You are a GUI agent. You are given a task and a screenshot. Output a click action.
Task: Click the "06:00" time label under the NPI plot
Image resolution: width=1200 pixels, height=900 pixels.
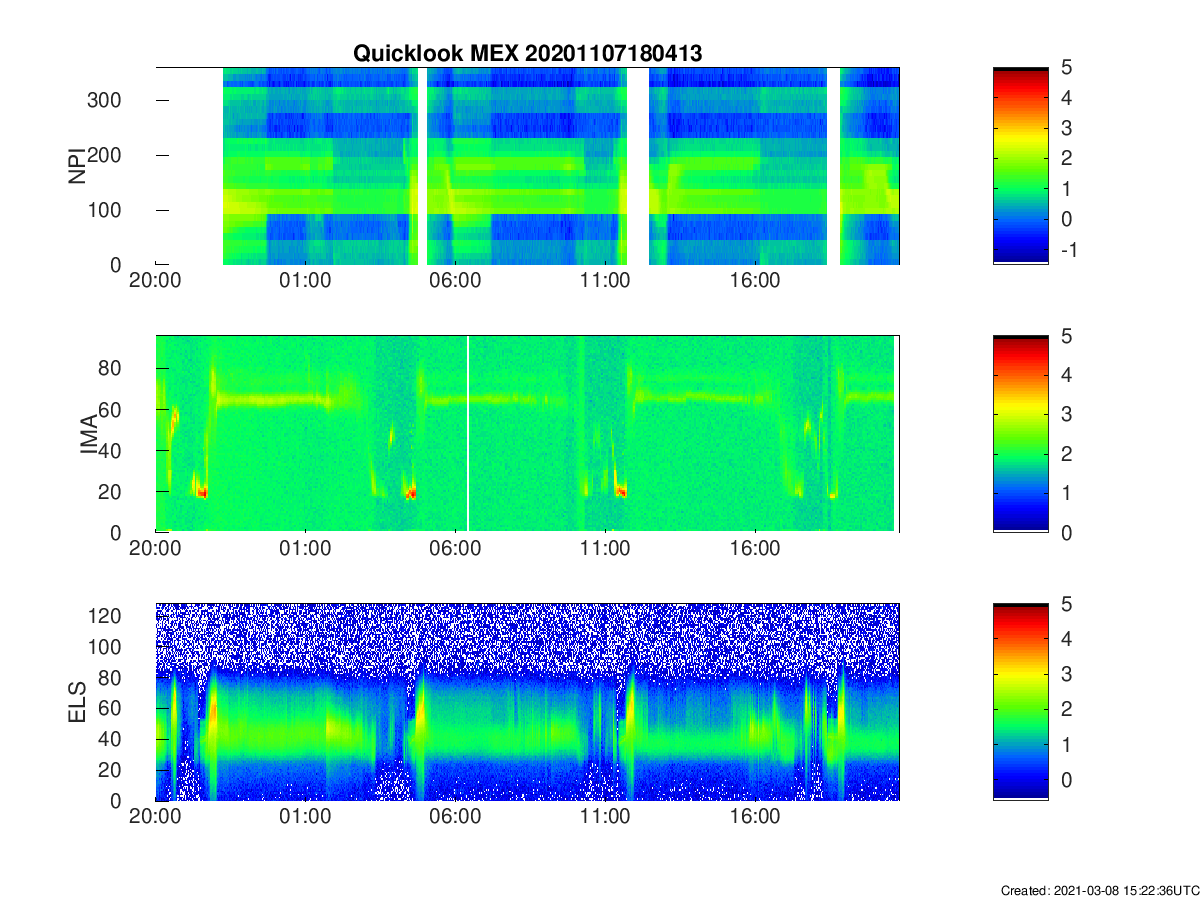click(x=455, y=281)
